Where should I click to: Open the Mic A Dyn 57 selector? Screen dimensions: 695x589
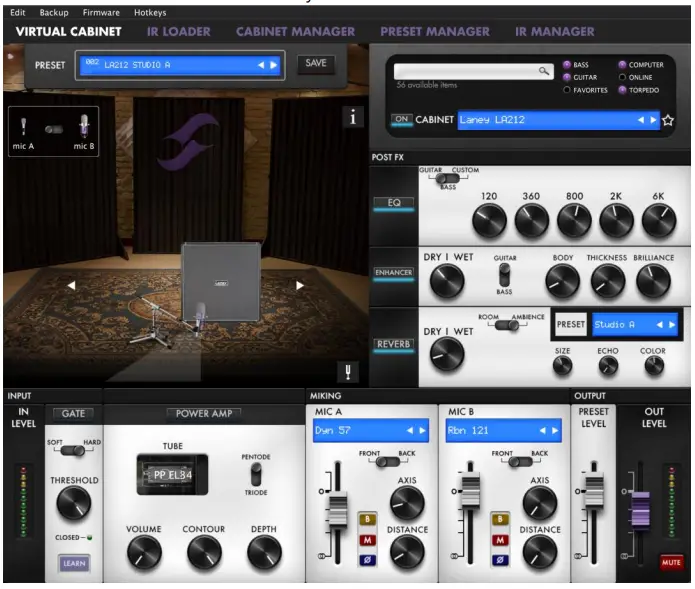pyautogui.click(x=371, y=430)
